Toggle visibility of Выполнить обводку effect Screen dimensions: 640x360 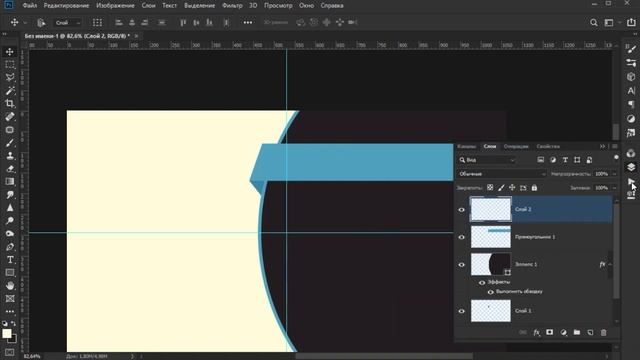pos(491,292)
